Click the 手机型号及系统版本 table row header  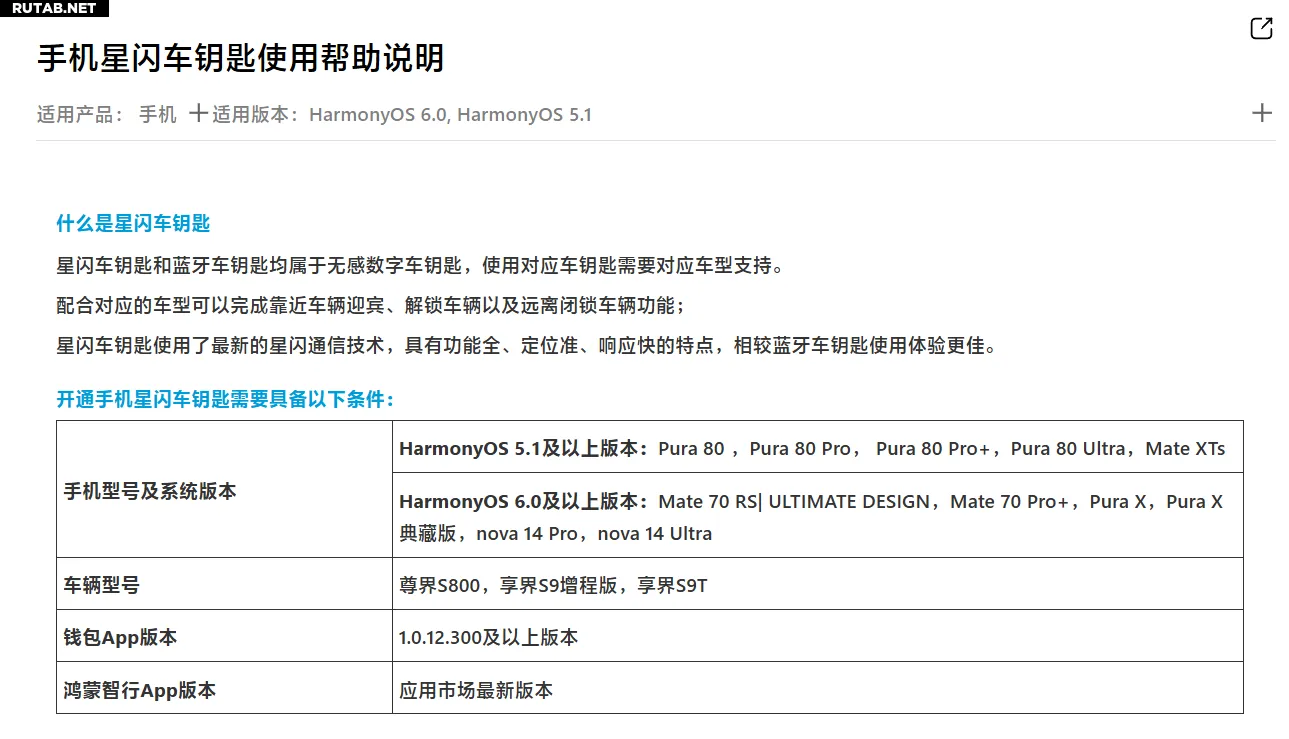tap(150, 491)
